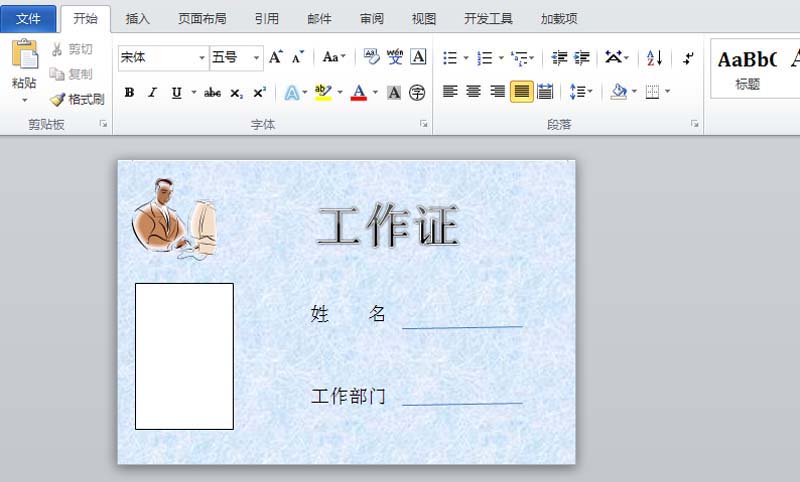Switch to the 开发工具 tab
This screenshot has height=482, width=800.
click(x=488, y=19)
